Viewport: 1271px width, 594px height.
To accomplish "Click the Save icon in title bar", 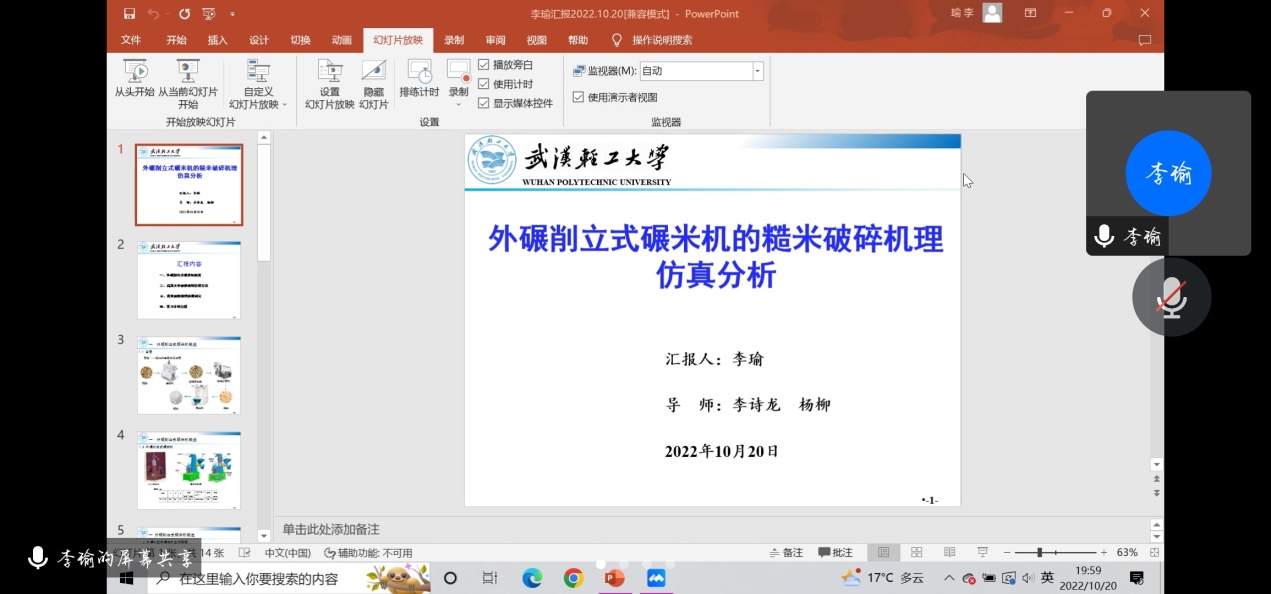I will (129, 13).
